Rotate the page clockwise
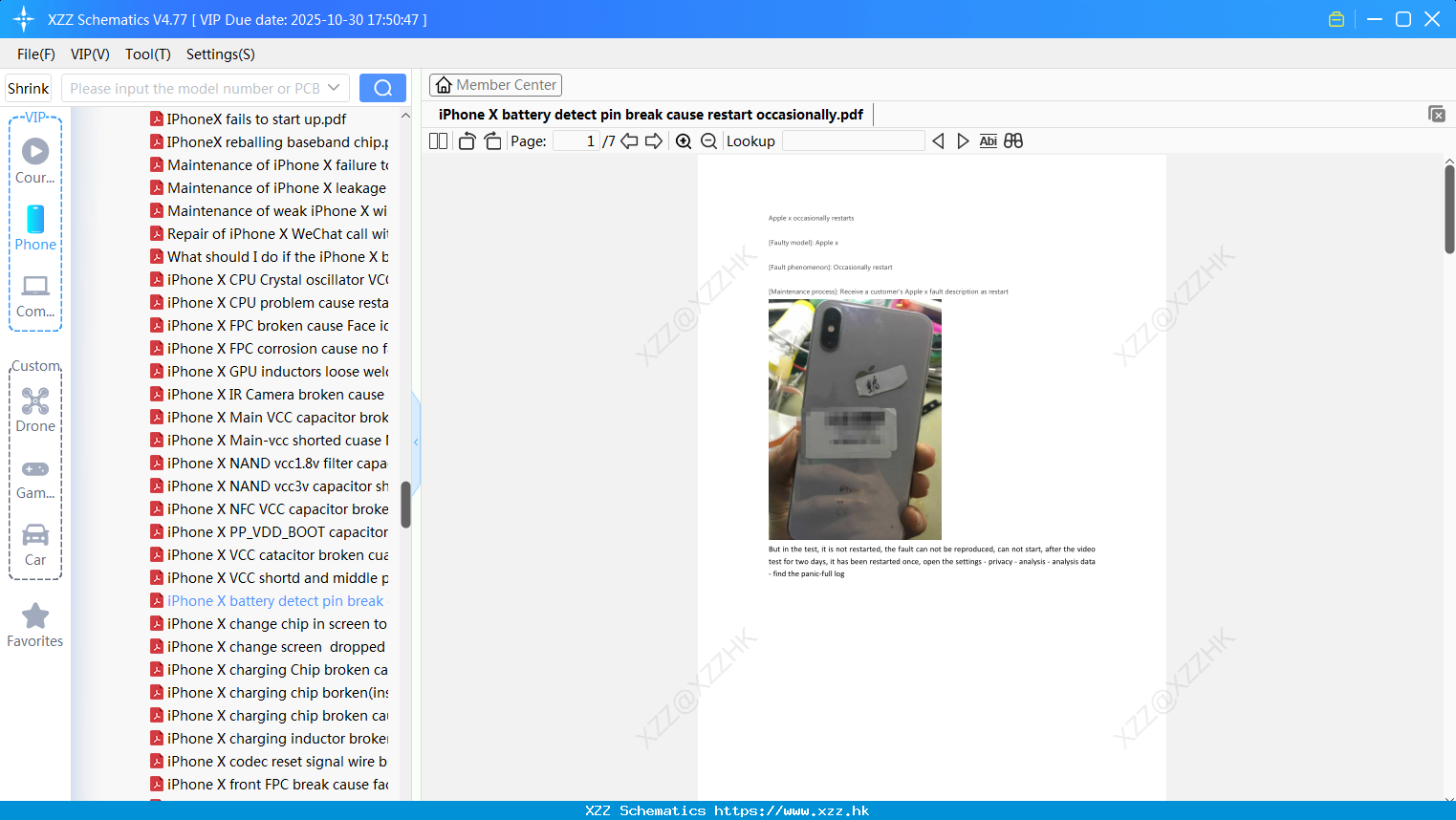 pyautogui.click(x=492, y=141)
